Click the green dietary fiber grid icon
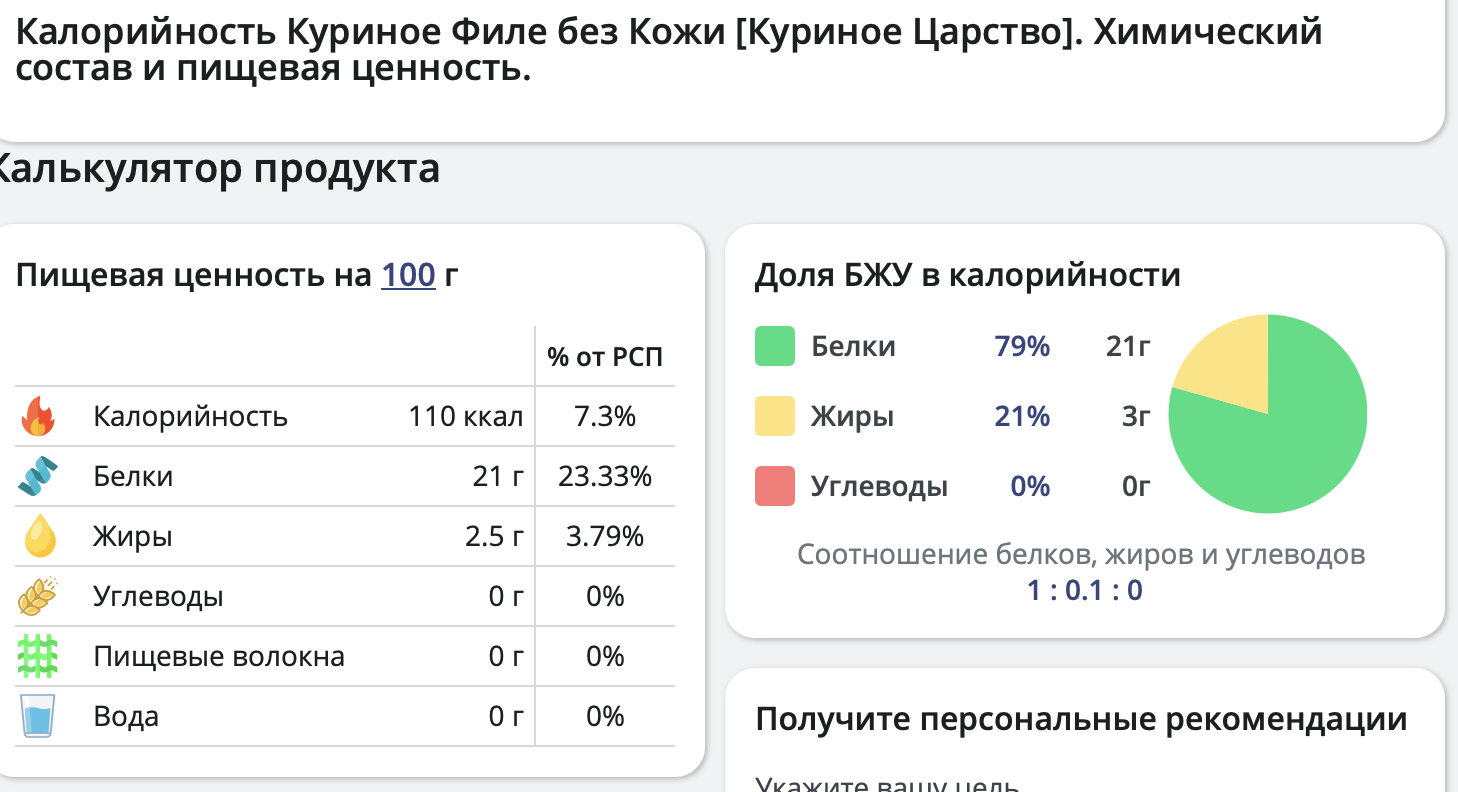 point(38,656)
